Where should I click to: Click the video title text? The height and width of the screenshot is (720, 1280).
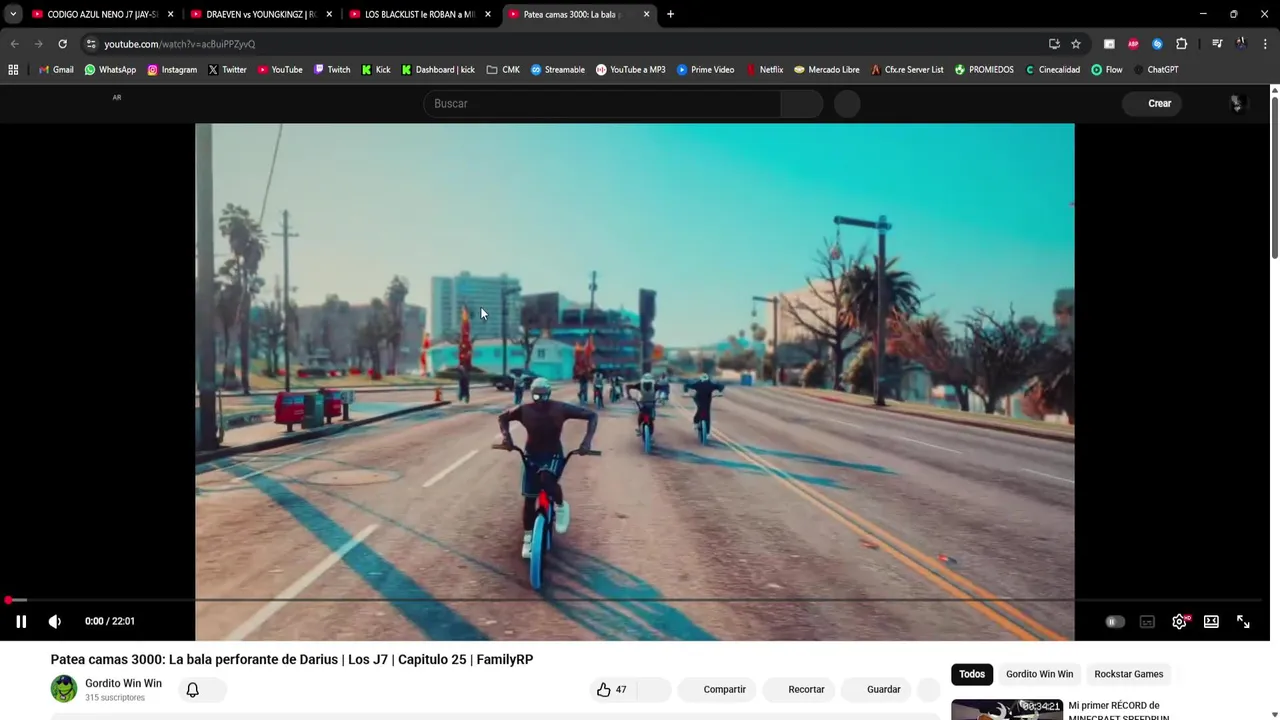tap(292, 659)
